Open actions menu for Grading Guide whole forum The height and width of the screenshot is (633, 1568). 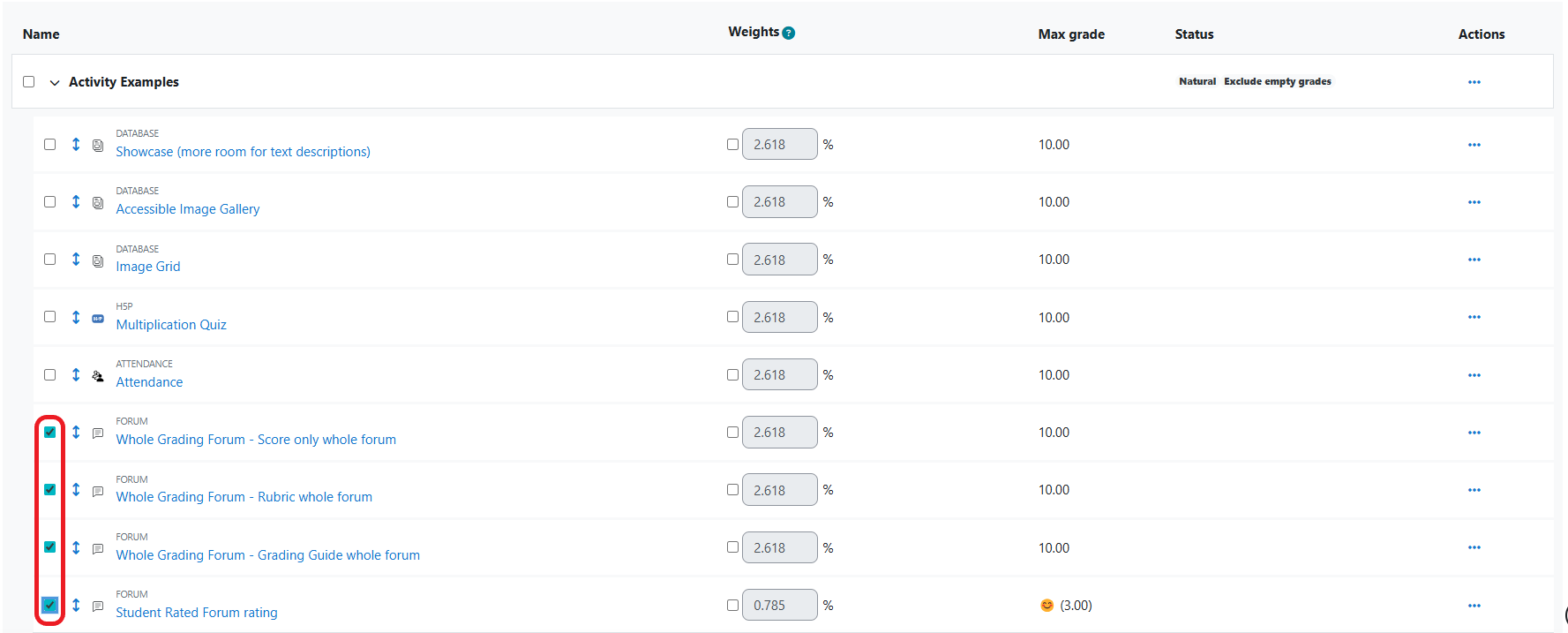coord(1474,547)
